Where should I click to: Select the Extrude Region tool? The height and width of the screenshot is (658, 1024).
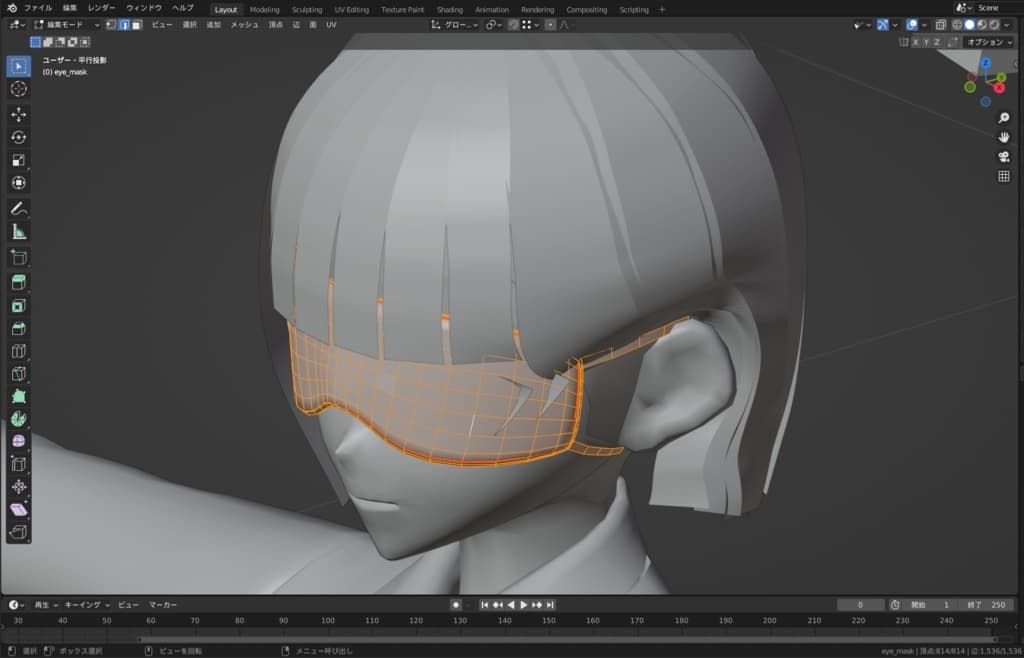18,282
